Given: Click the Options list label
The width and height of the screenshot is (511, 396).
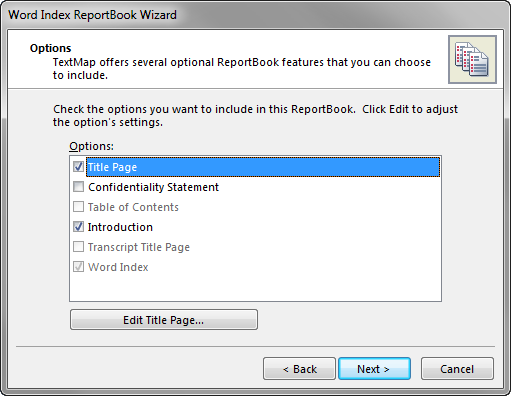Looking at the screenshot, I should pyautogui.click(x=91, y=146).
